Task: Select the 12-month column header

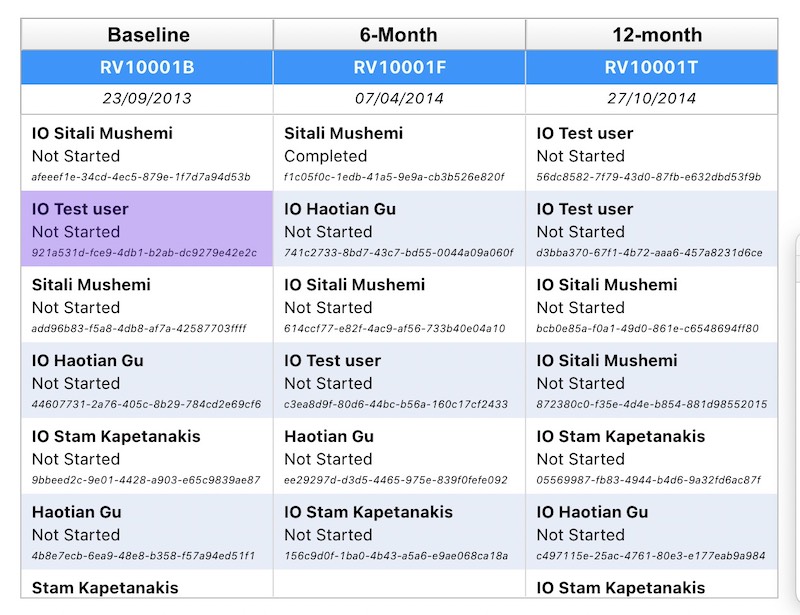Action: tap(651, 35)
